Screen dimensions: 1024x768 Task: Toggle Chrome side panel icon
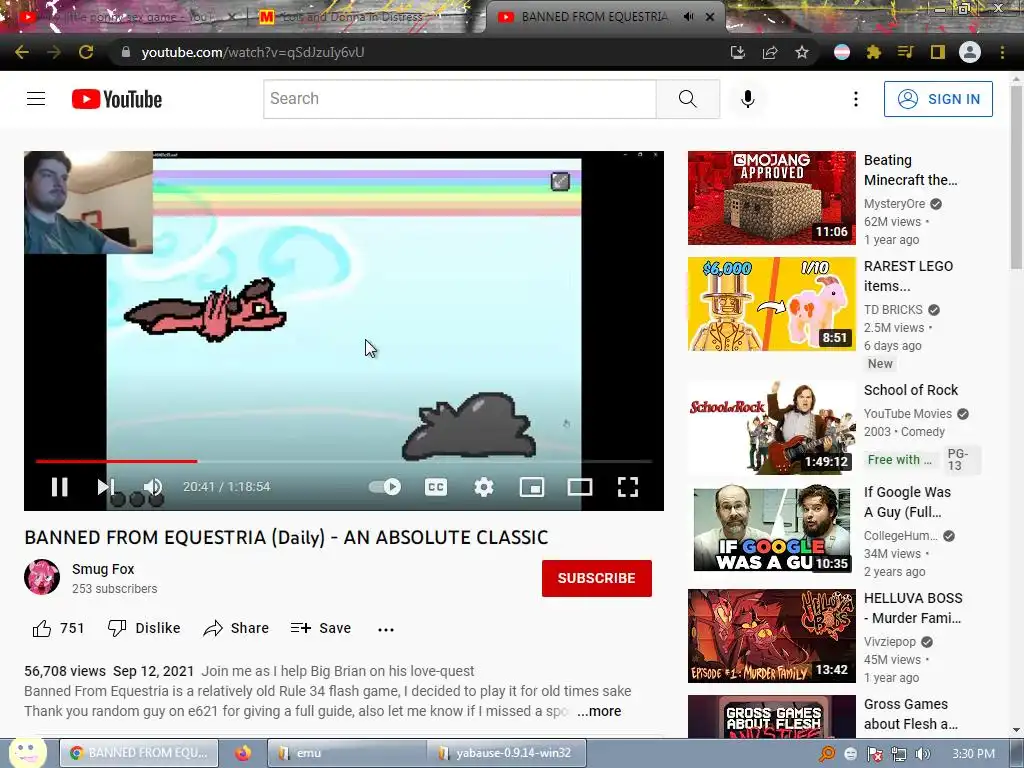click(937, 52)
